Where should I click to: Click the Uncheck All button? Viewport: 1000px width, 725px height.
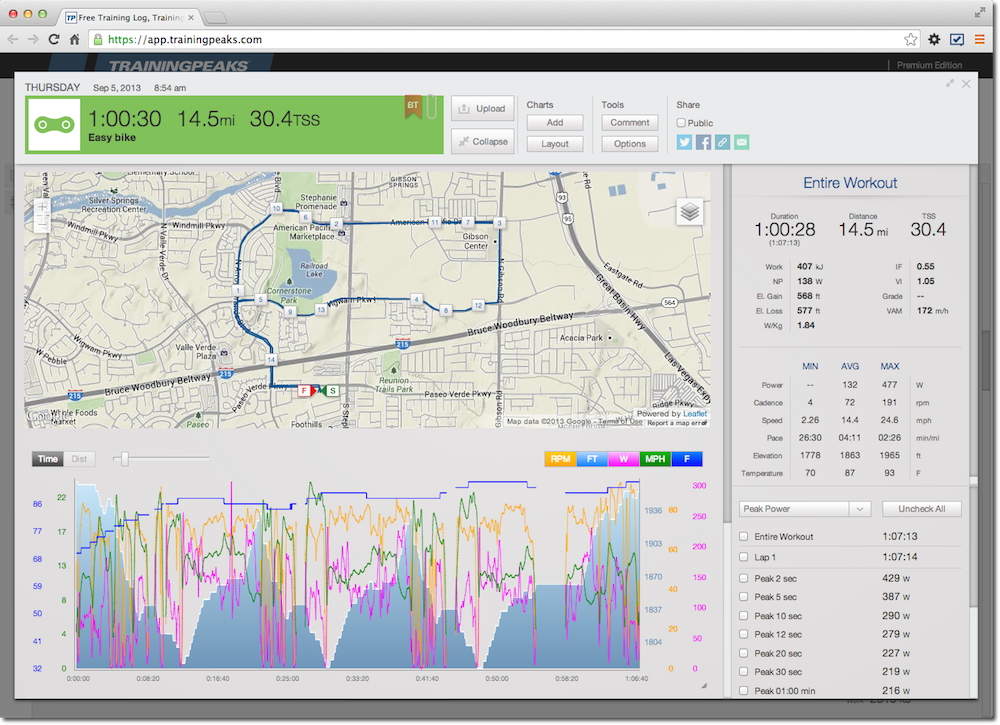922,509
